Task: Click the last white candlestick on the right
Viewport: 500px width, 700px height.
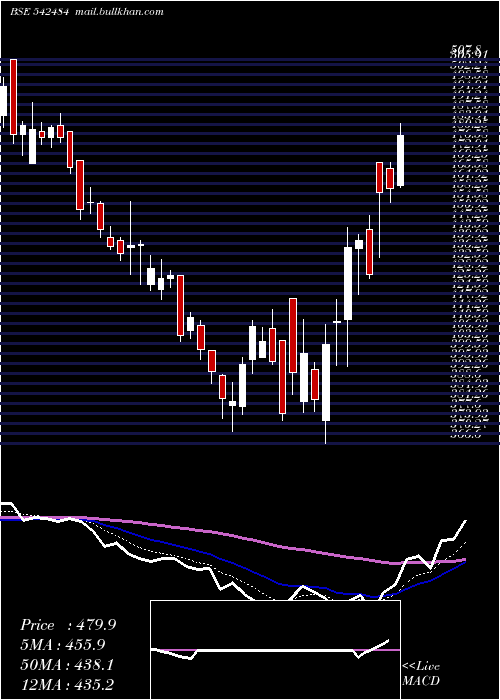Action: coord(400,160)
